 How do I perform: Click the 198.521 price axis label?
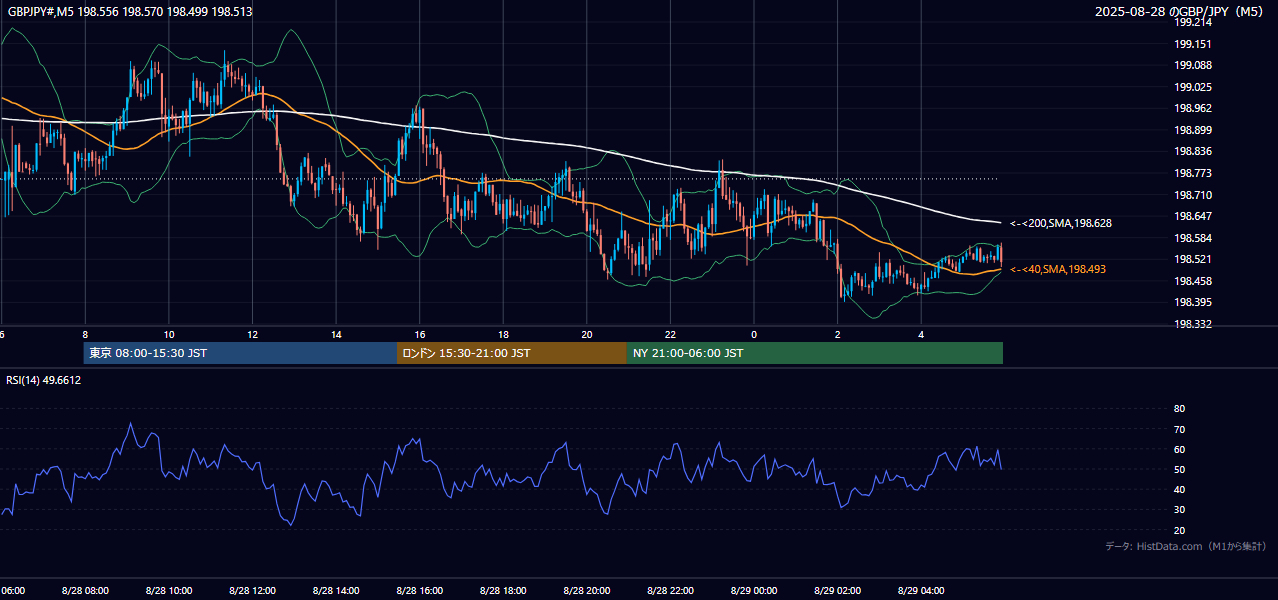tap(1193, 259)
